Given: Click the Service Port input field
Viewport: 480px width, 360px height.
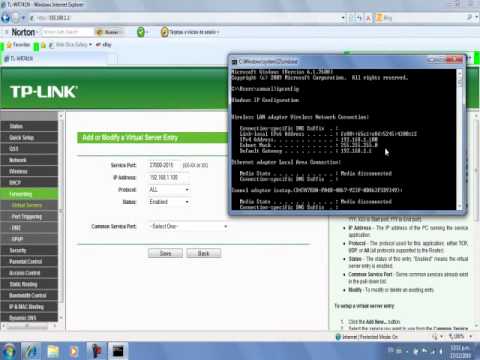Looking at the screenshot, I should coord(163,165).
